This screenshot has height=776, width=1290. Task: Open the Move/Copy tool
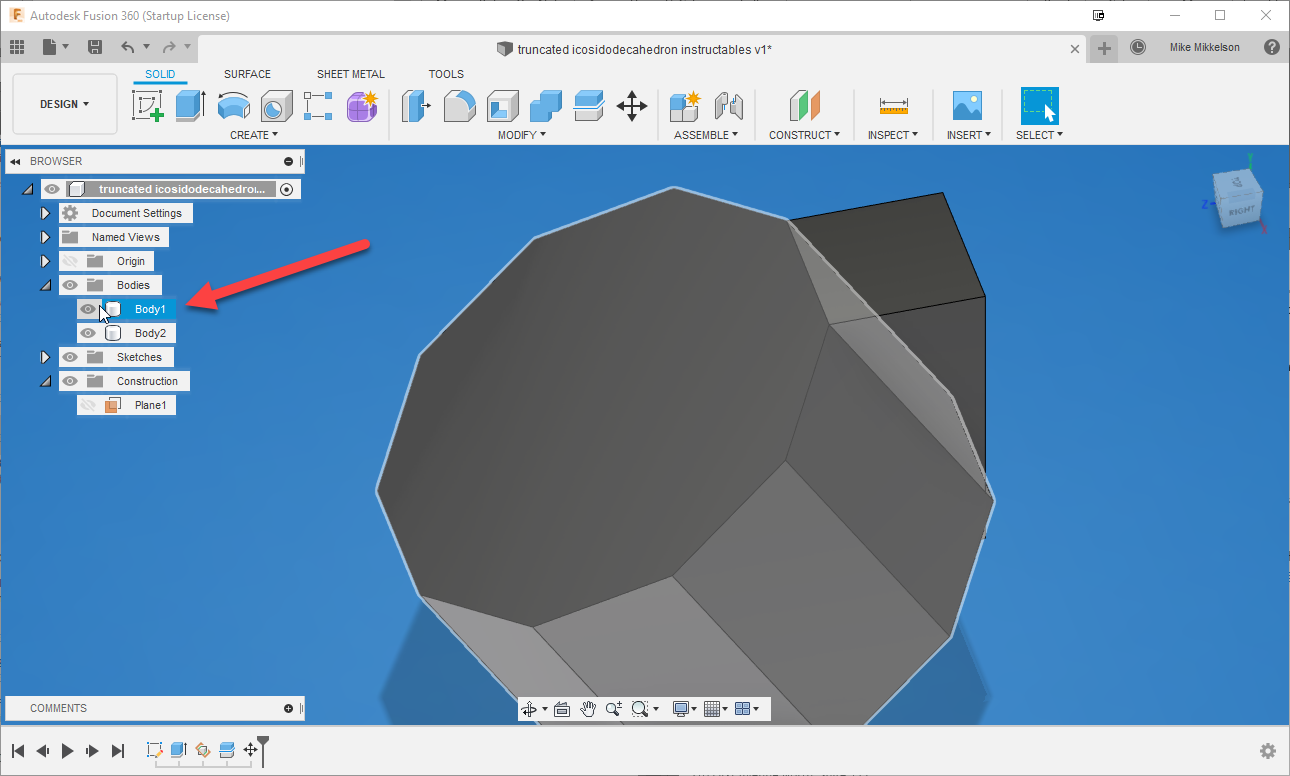[632, 105]
